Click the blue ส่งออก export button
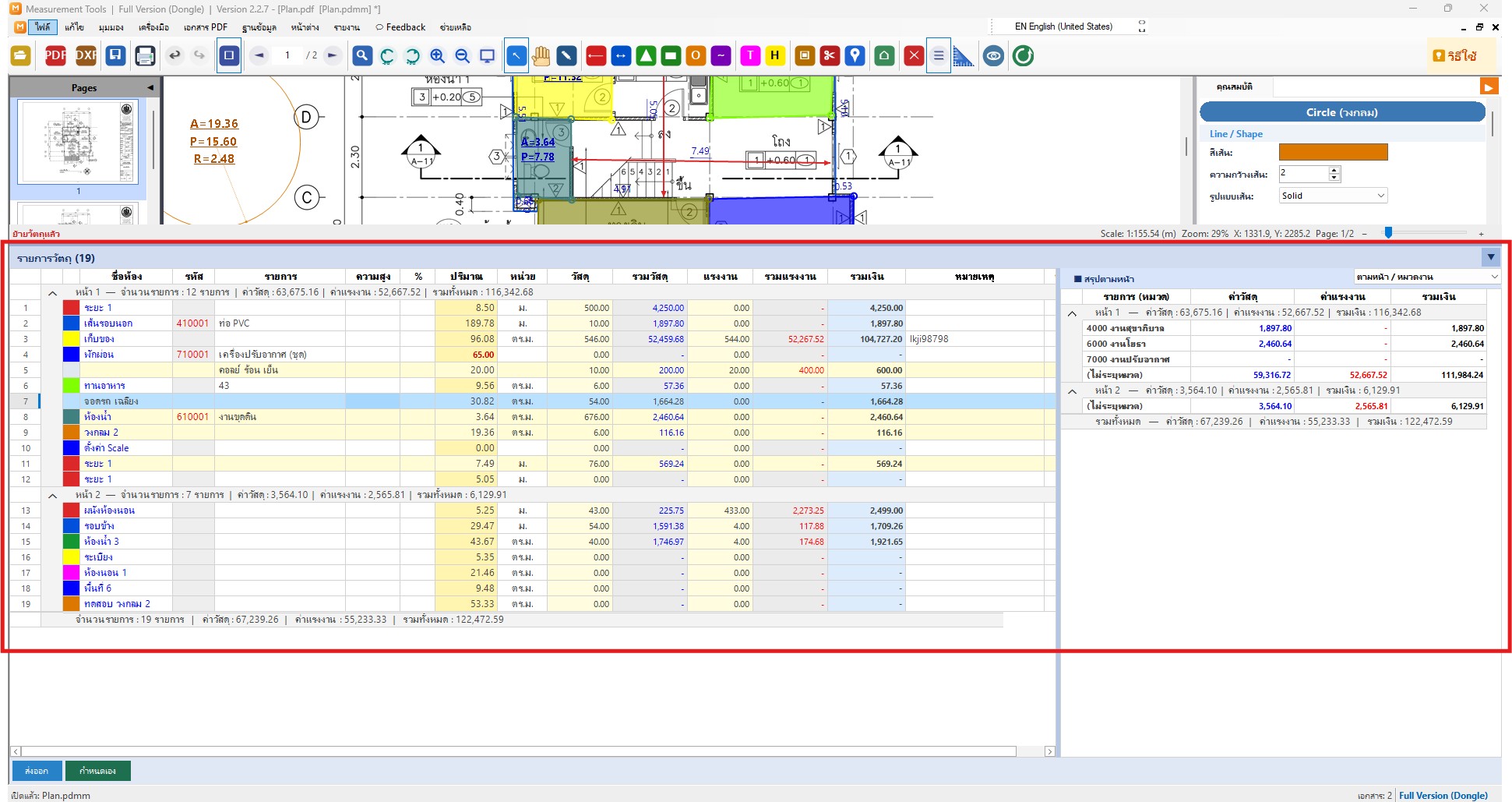Image resolution: width=1512 pixels, height=802 pixels. click(x=36, y=771)
